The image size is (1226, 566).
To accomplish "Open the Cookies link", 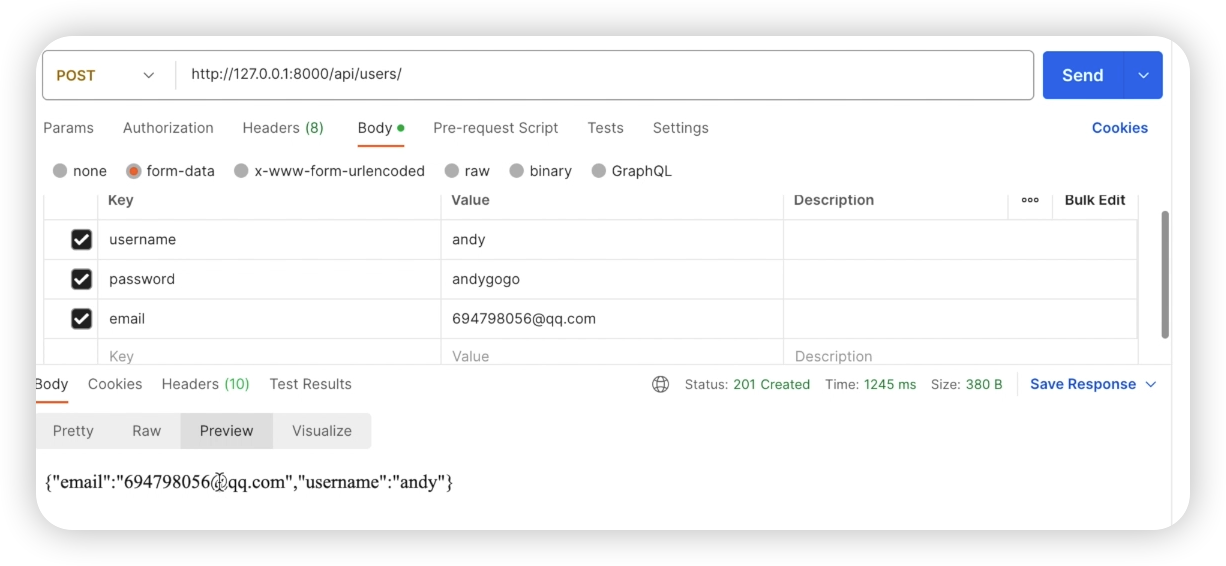I will tap(1119, 128).
